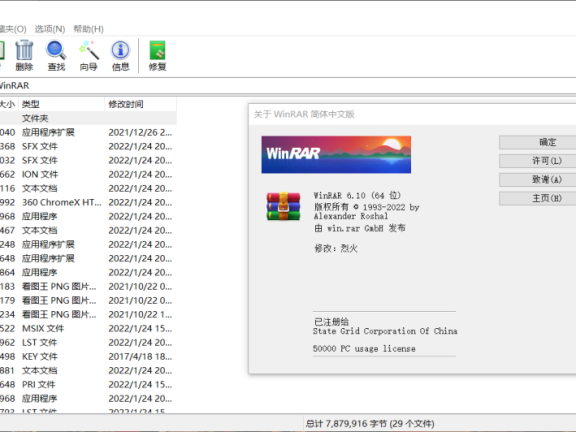This screenshot has height=432, width=576.
Task: Open the 选项(N) Options menu
Action: tap(50, 29)
